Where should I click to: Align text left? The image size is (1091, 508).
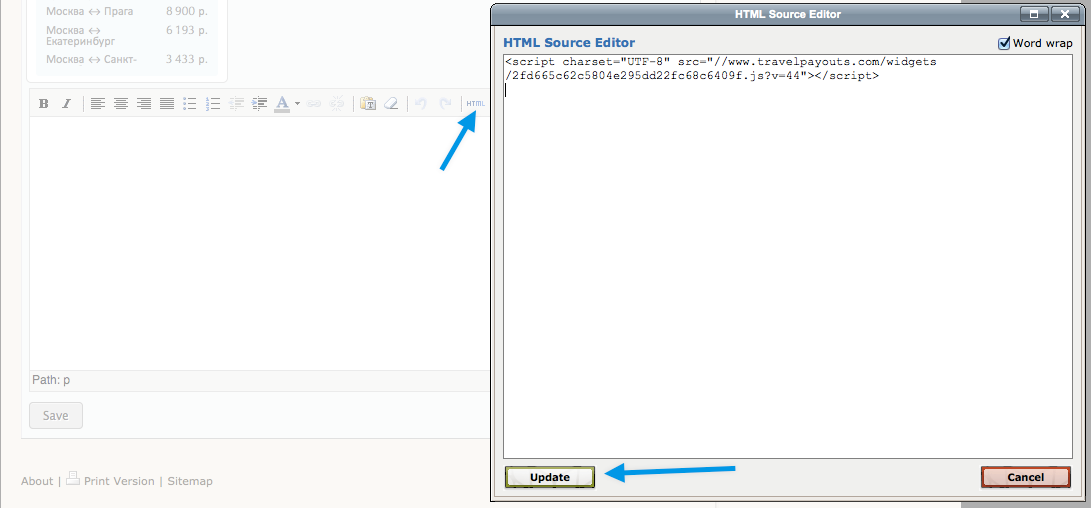(x=97, y=104)
